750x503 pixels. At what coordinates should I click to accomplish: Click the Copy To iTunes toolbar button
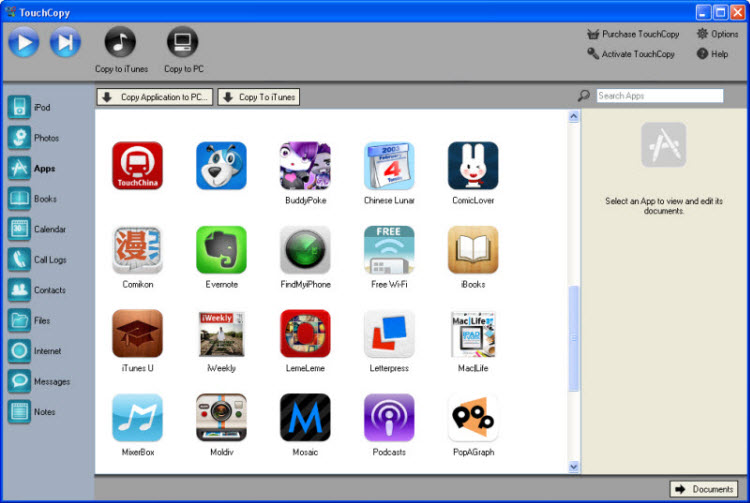259,97
